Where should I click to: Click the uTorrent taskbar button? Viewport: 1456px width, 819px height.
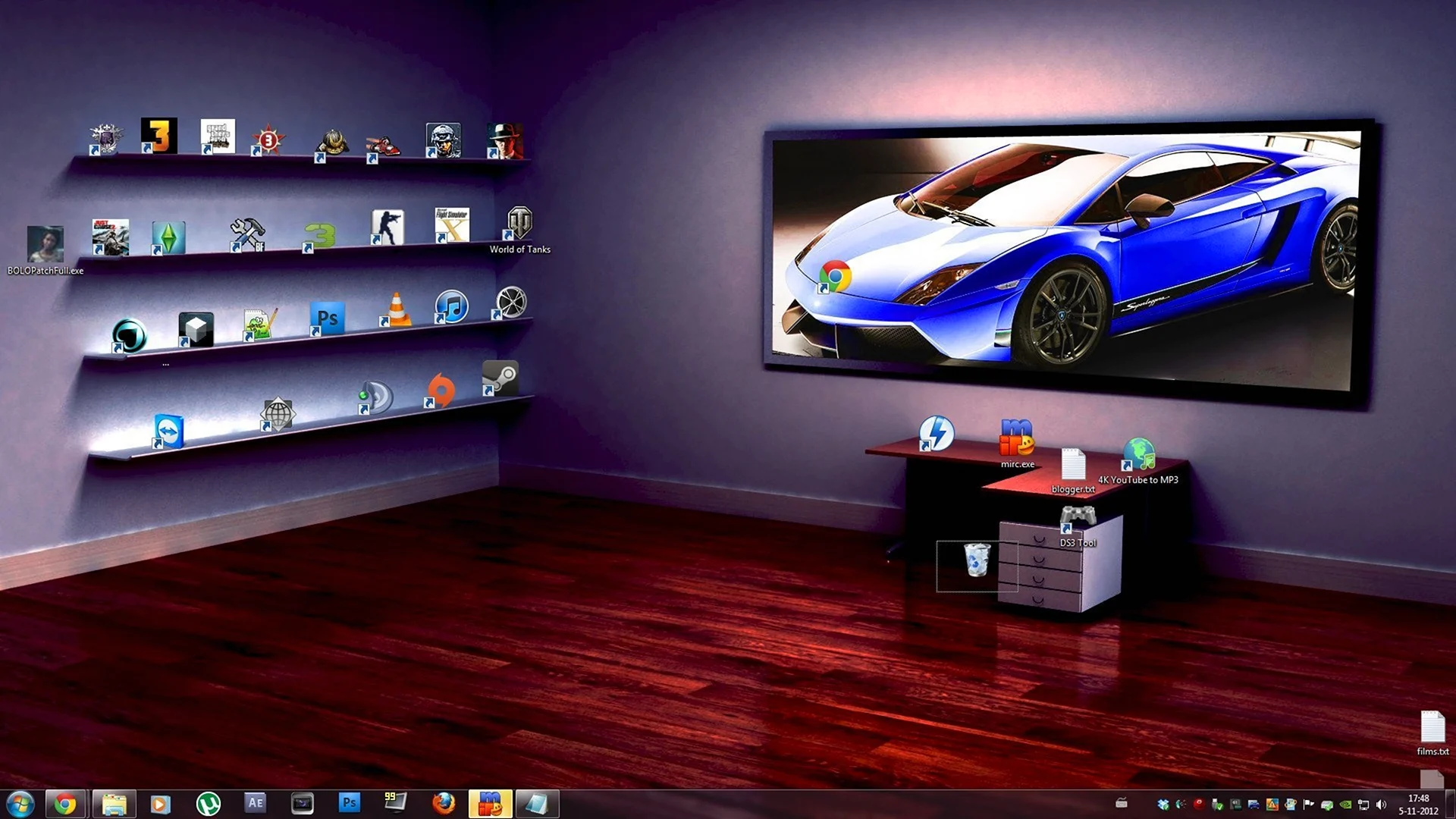pyautogui.click(x=208, y=803)
